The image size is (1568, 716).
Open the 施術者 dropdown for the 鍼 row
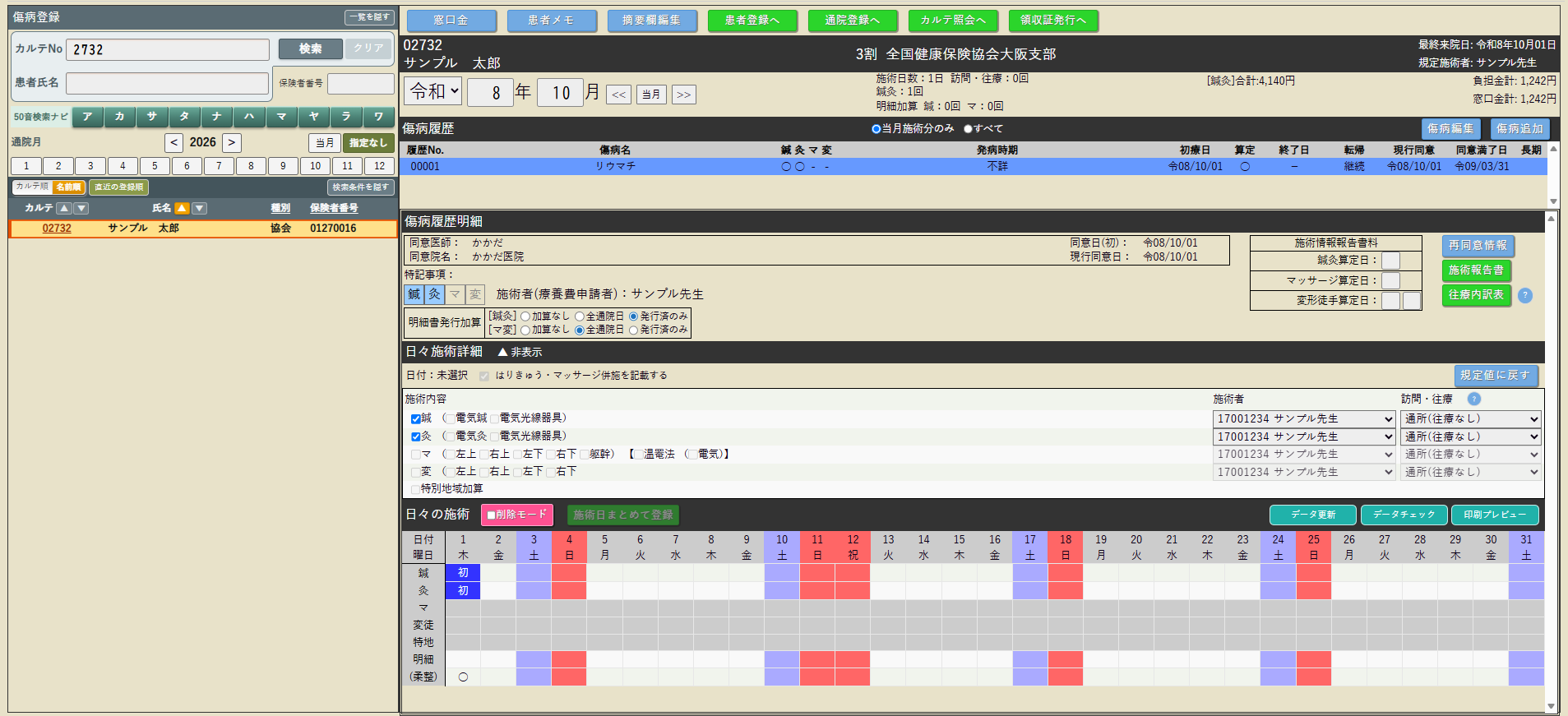click(1304, 419)
